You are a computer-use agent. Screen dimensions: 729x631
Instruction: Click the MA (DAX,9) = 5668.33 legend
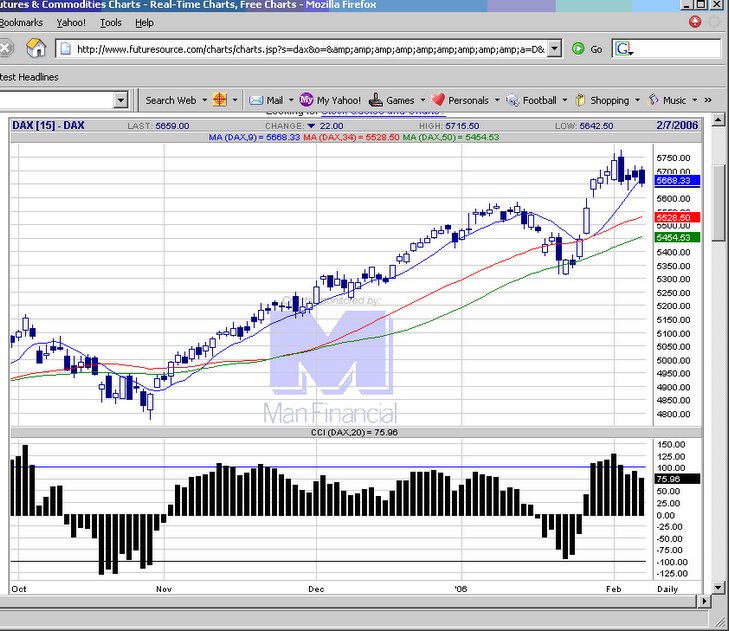254,137
